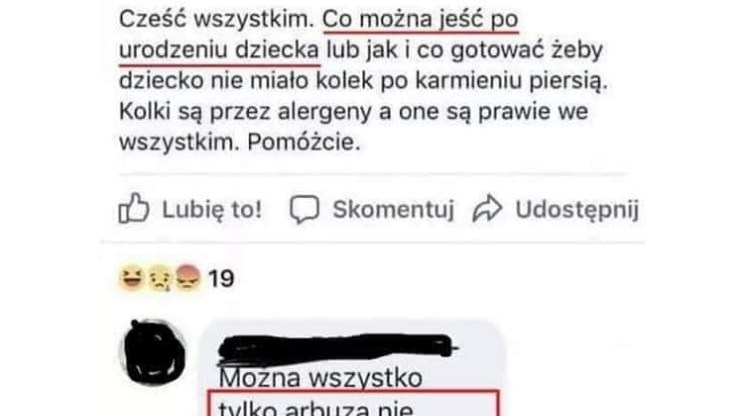The width and height of the screenshot is (742, 416).
Task: Click the redacted commenter name
Action: pyautogui.click(x=335, y=350)
